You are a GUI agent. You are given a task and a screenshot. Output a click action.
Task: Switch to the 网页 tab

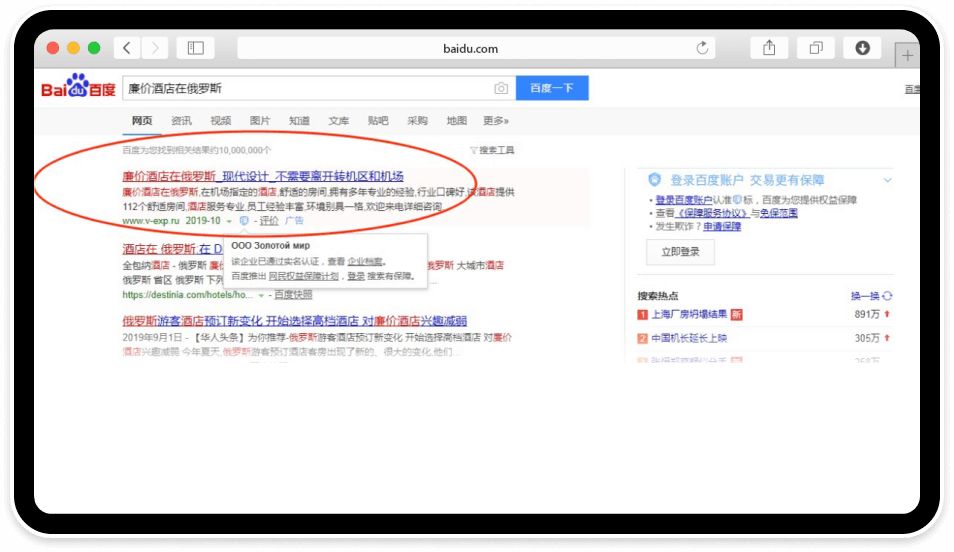[x=142, y=121]
